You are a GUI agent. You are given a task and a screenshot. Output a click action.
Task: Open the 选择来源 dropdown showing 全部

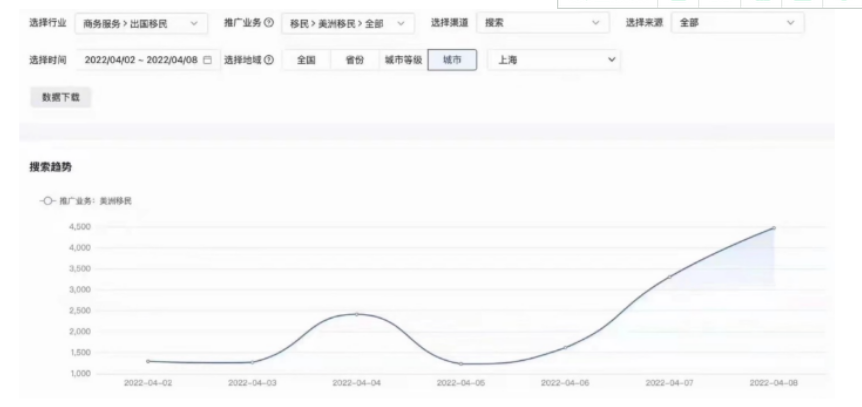[x=738, y=23]
